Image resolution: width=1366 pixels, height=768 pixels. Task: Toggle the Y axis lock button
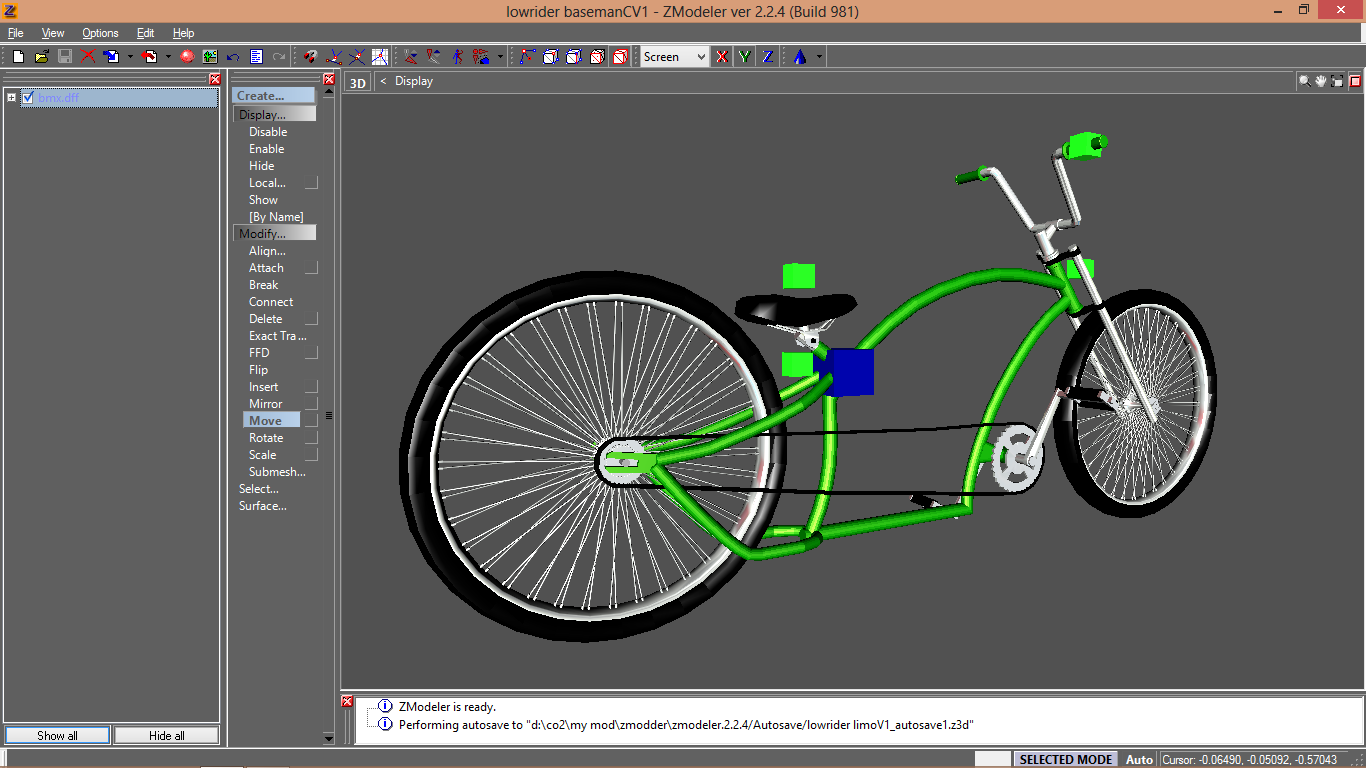coord(744,57)
